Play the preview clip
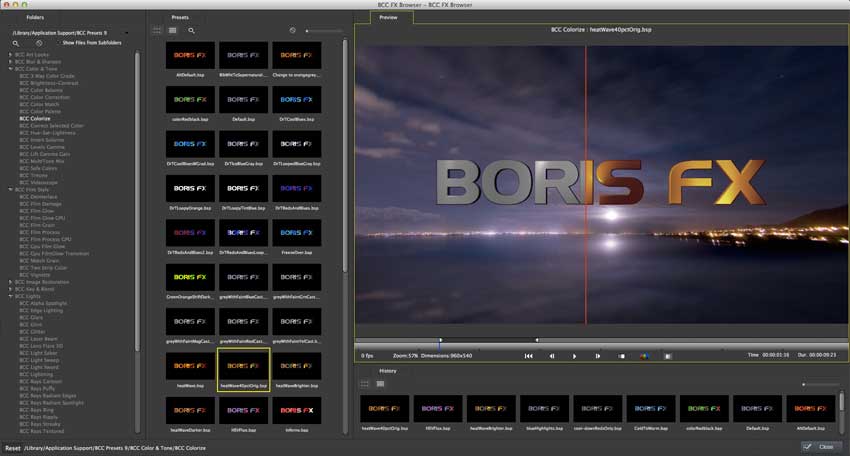Image resolution: width=850 pixels, height=456 pixels. (x=575, y=356)
